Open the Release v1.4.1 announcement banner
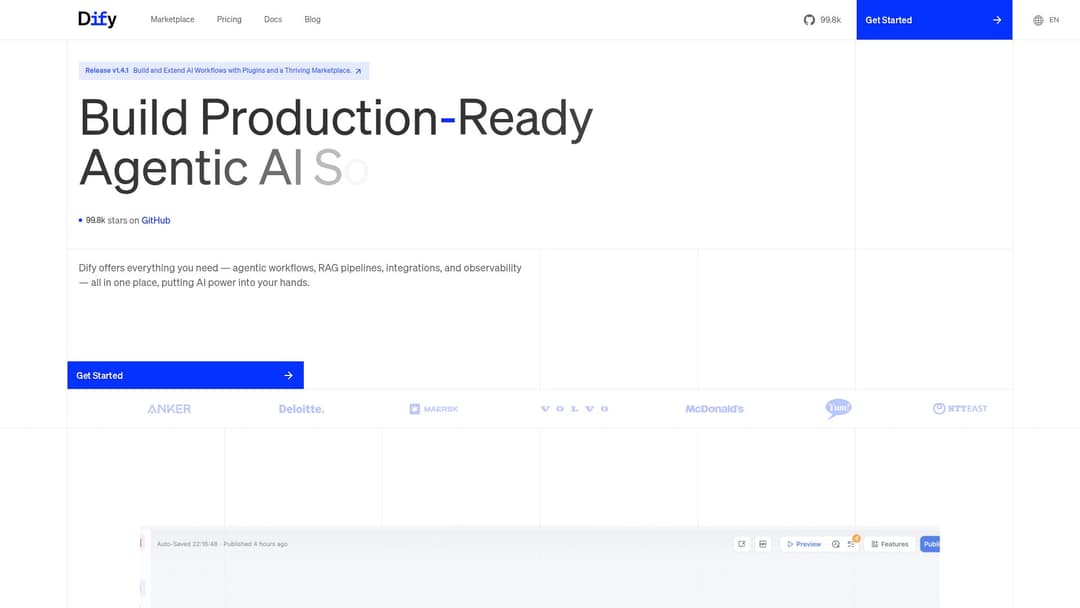This screenshot has width=1080, height=608. [224, 71]
